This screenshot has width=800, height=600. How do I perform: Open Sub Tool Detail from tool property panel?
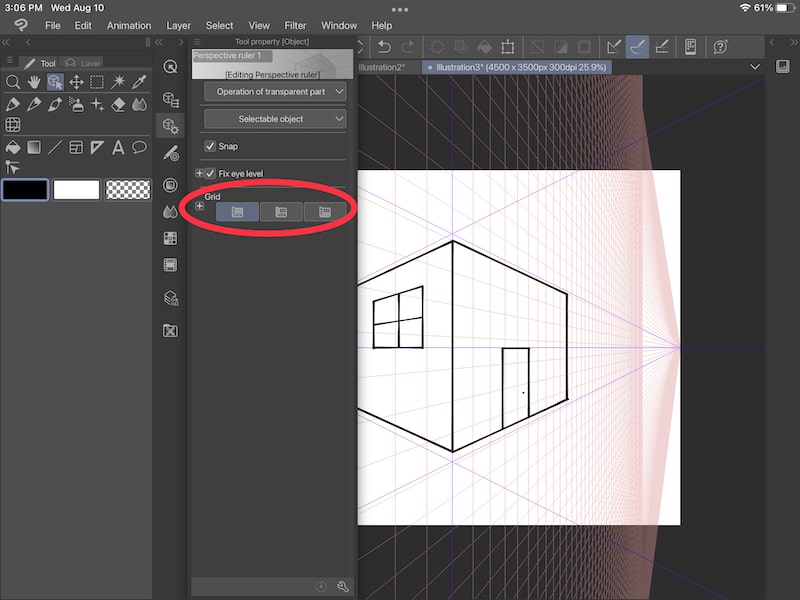343,587
